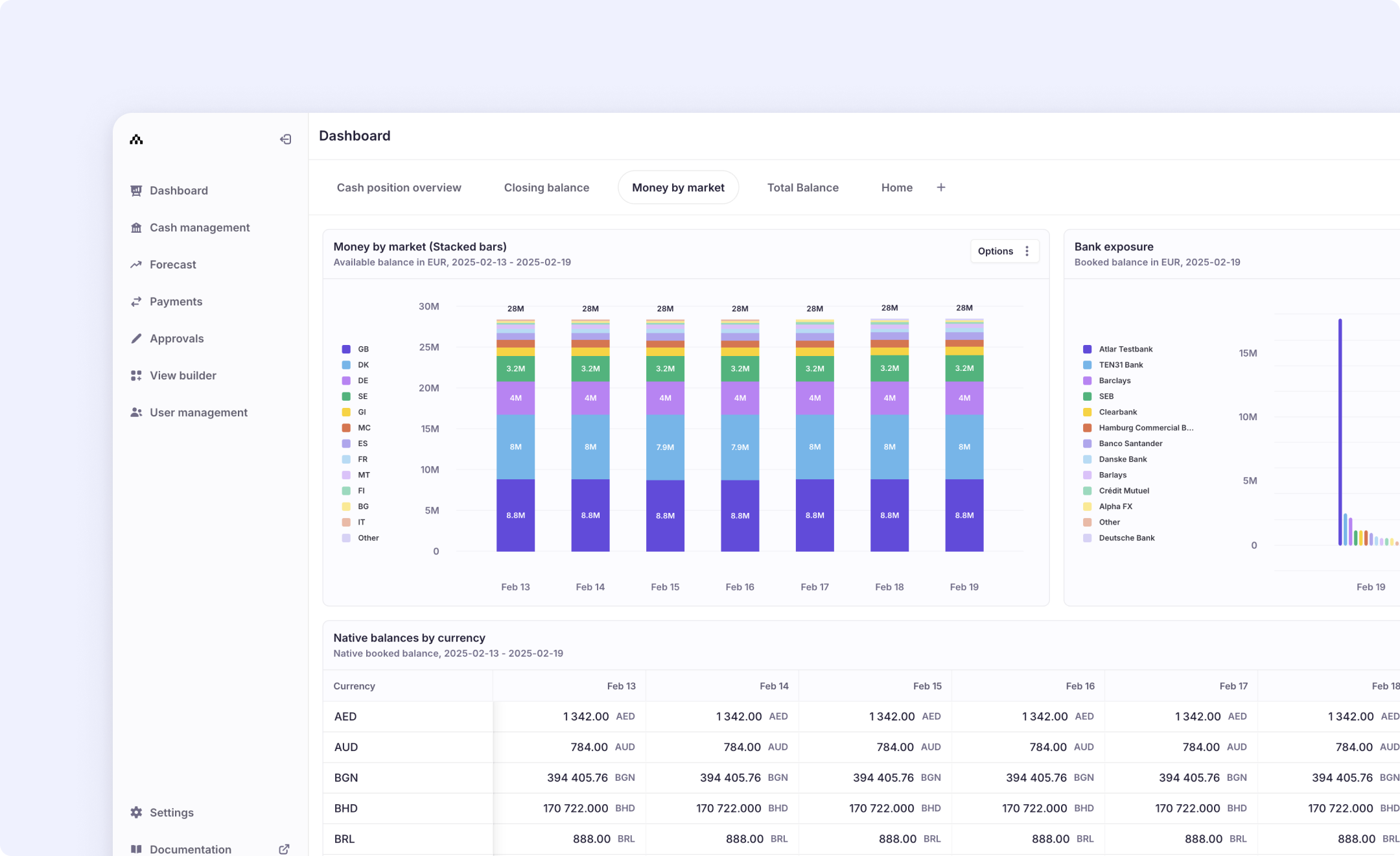Switch to Closing balance tab
The image size is (1400, 856).
click(x=546, y=187)
